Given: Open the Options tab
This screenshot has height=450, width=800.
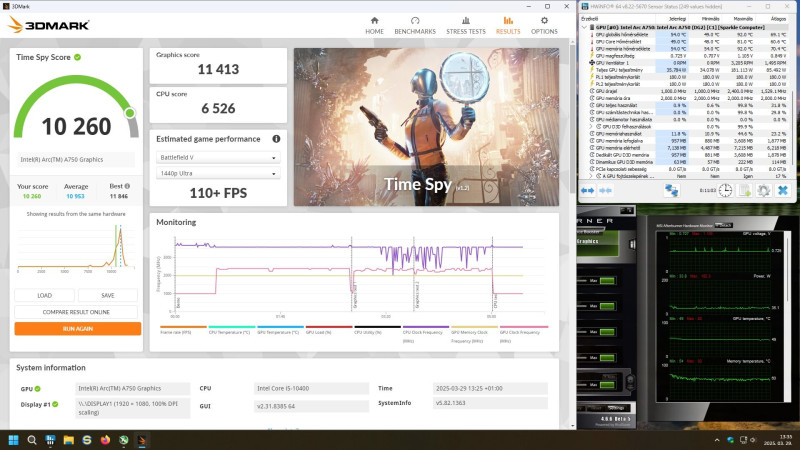Looking at the screenshot, I should pos(544,26).
